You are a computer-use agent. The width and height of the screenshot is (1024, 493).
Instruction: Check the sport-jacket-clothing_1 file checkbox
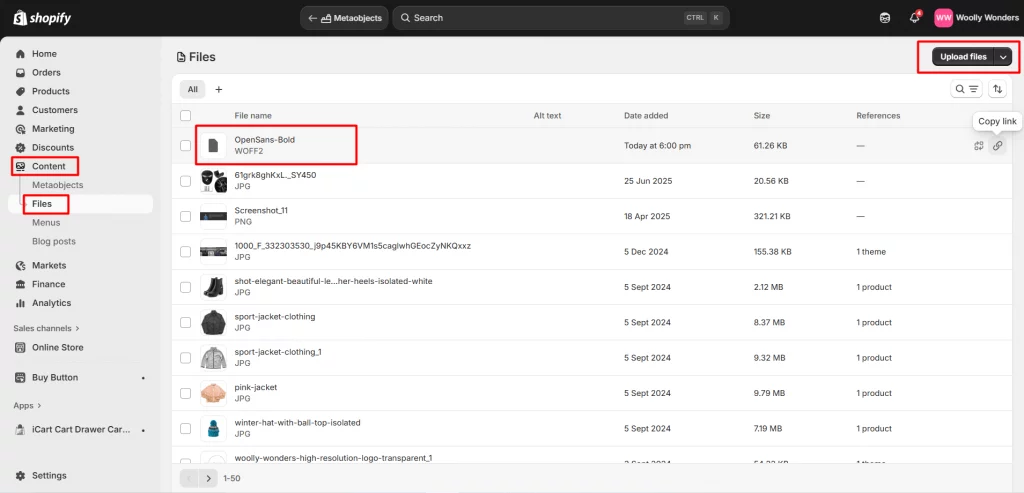(x=185, y=358)
